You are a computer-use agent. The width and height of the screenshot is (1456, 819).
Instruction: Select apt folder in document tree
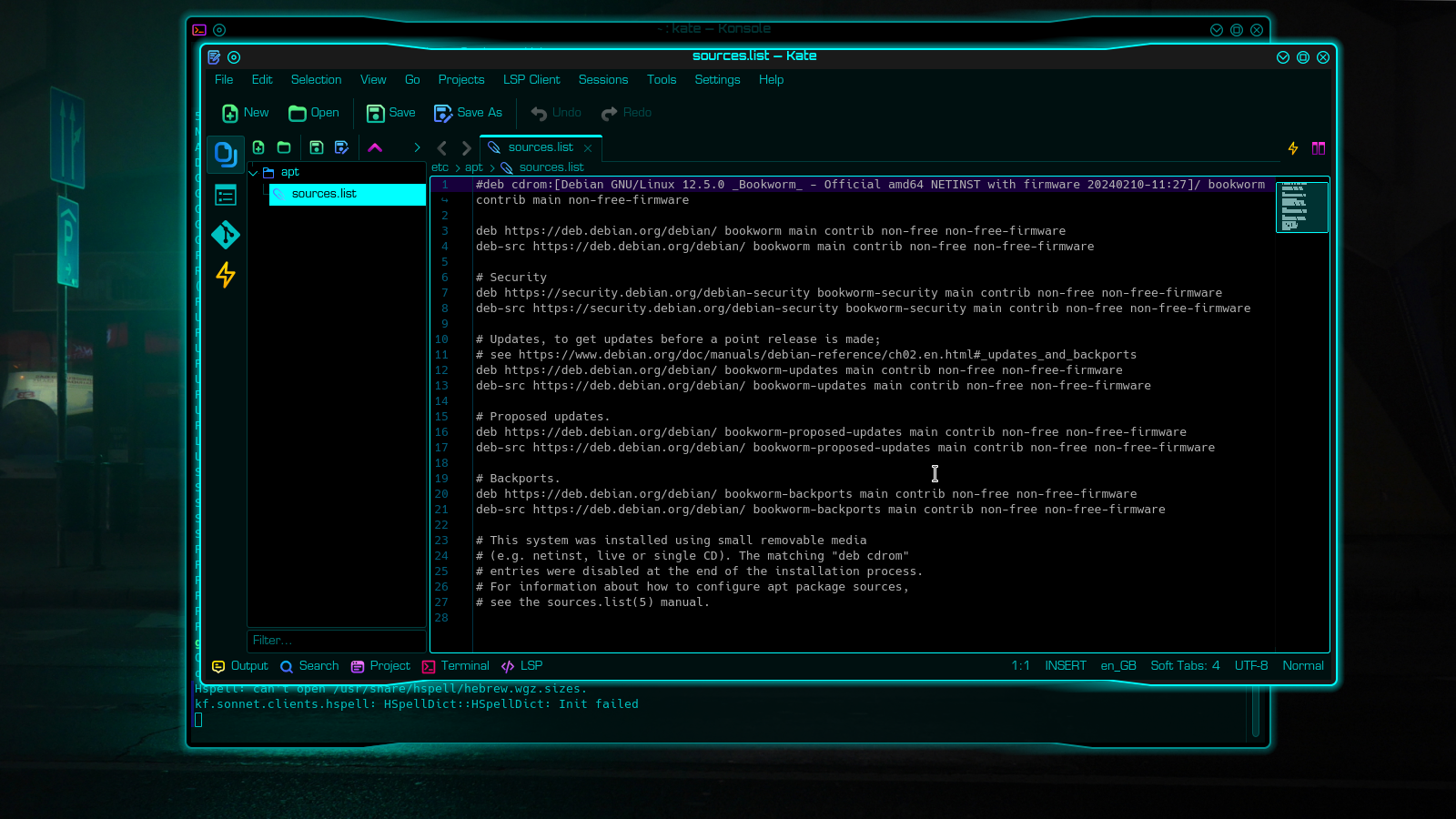[289, 172]
